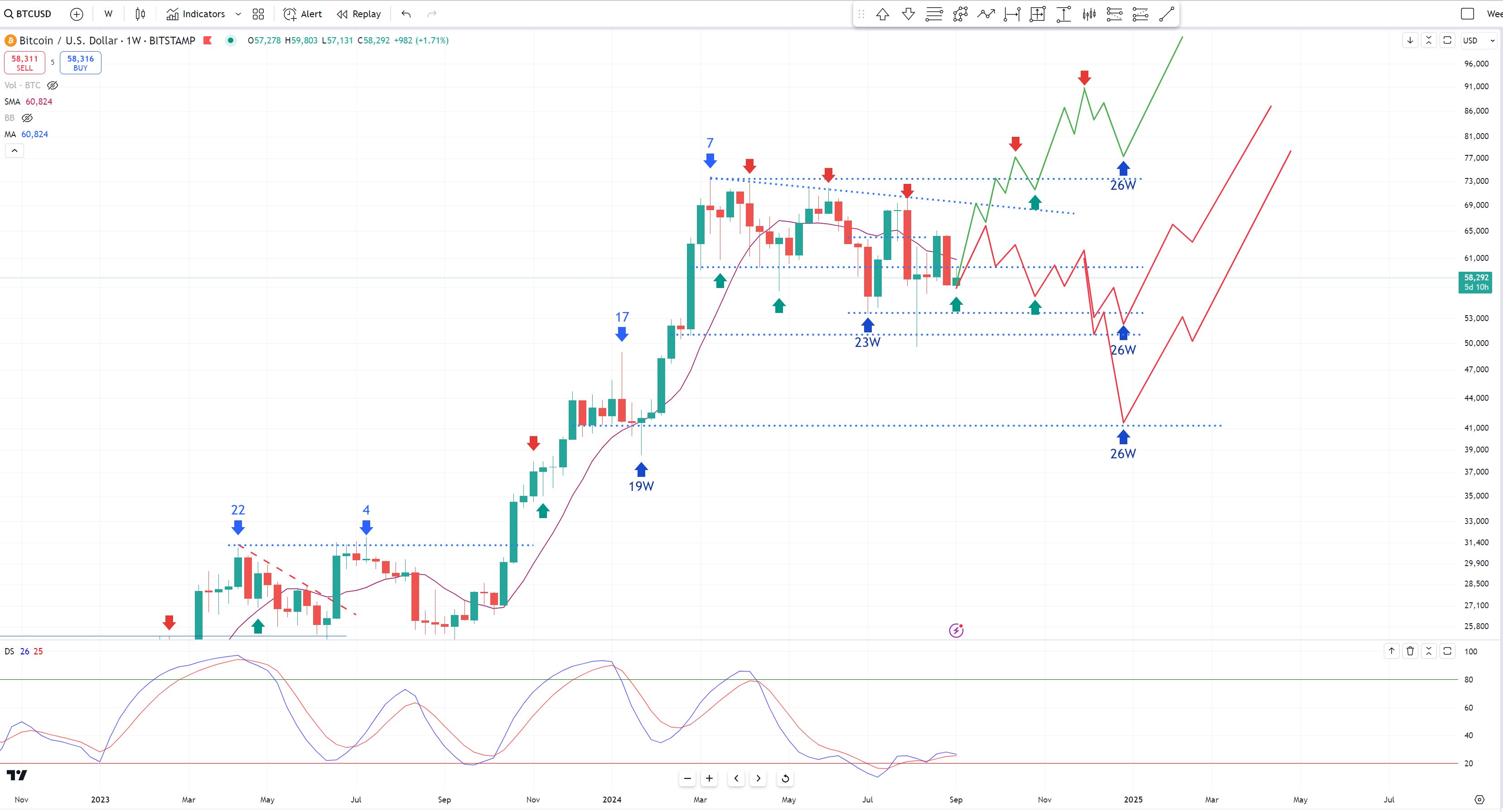Collapse the indicator legend with chevron
Image resolution: width=1503 pixels, height=812 pixels.
[x=14, y=150]
